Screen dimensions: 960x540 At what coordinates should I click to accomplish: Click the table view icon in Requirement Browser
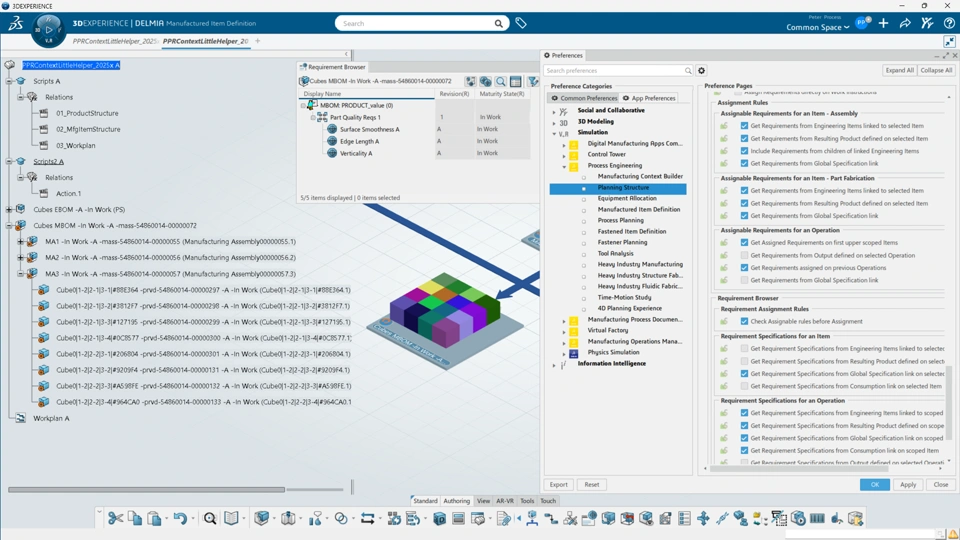click(516, 81)
